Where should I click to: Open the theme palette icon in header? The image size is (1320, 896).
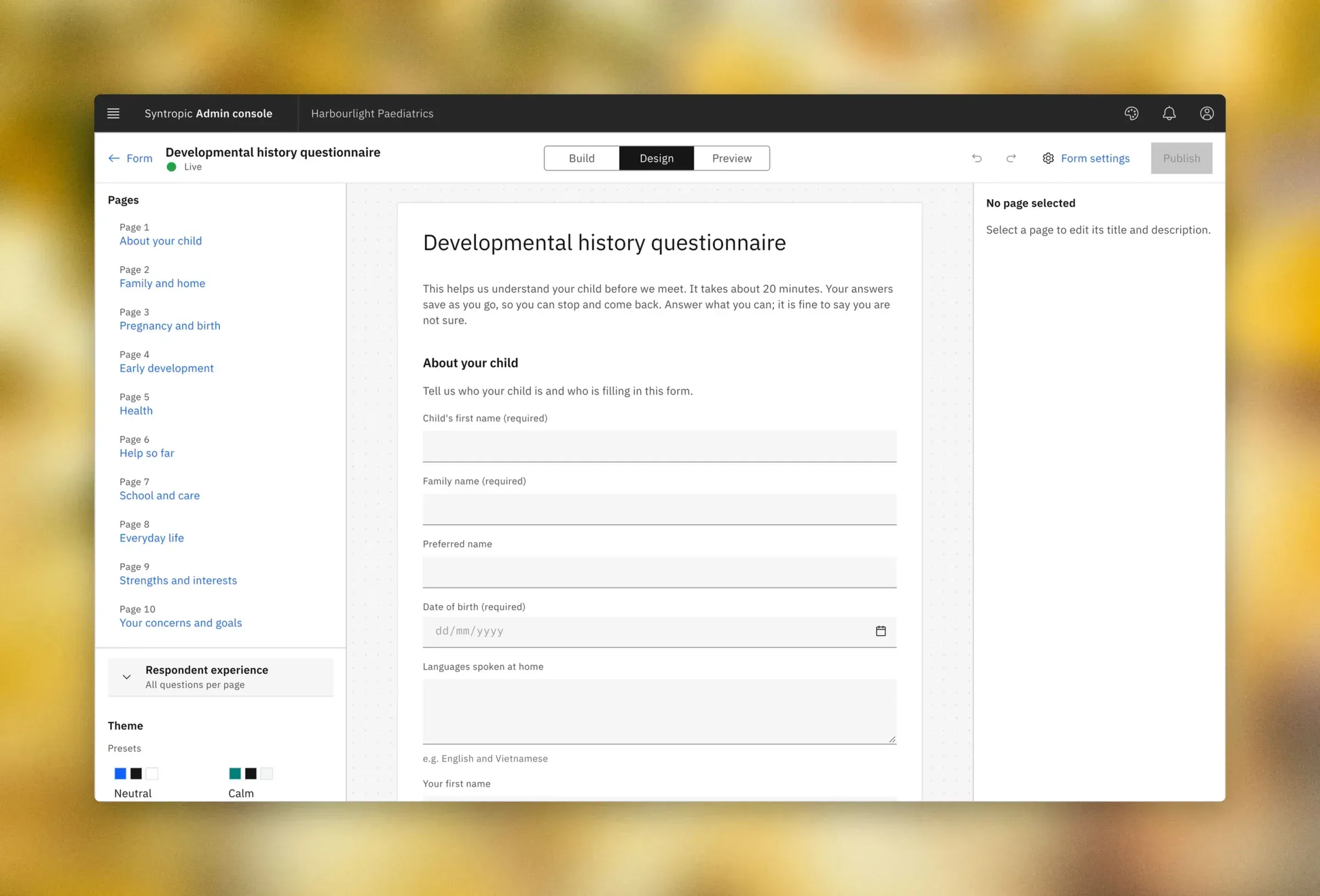[1131, 113]
